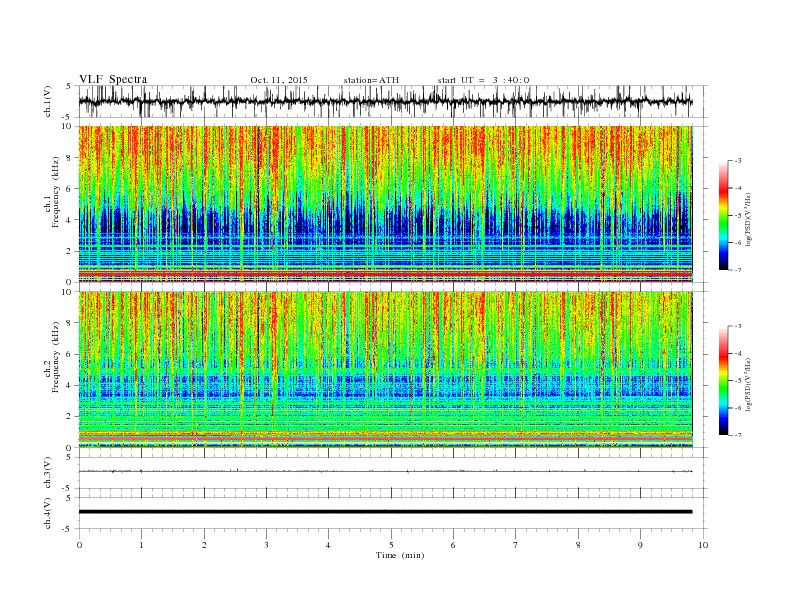Click the "-5" tick on ch.1 color bar
Image resolution: width=792 pixels, height=612 pixels.
738,216
